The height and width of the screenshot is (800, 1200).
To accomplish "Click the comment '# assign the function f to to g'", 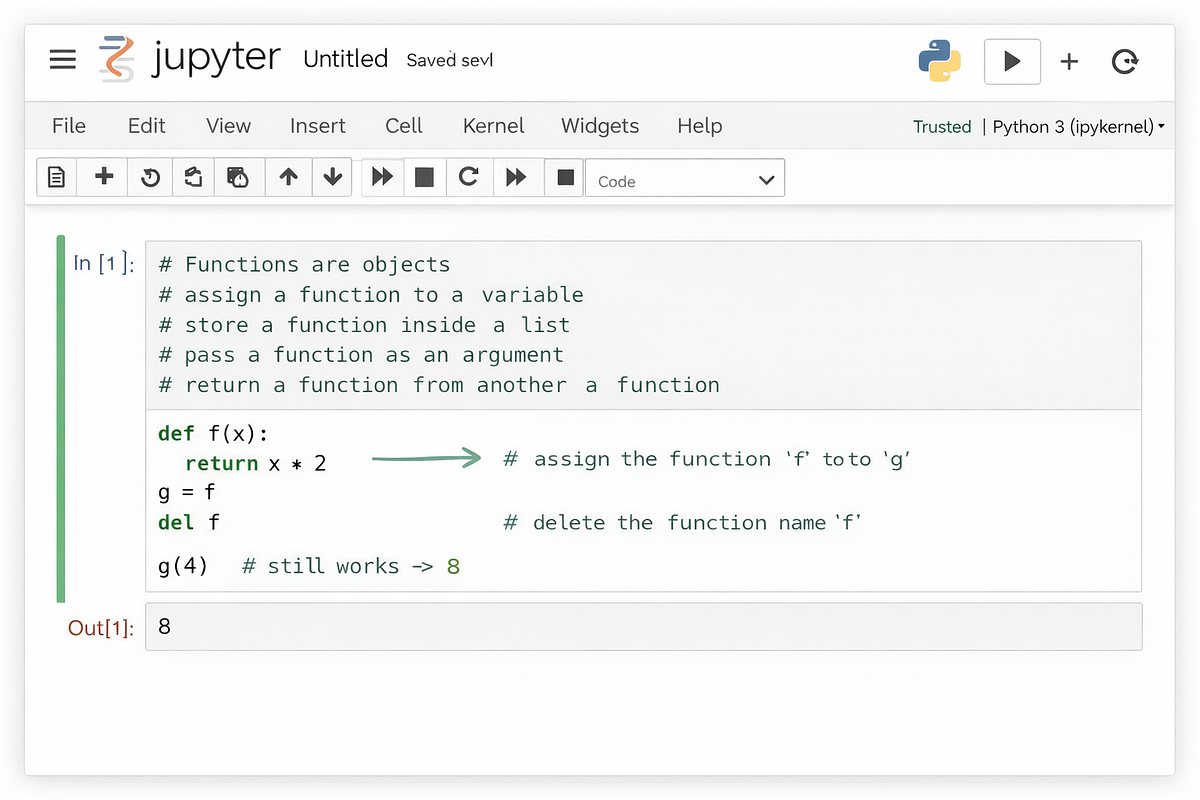I will pyautogui.click(x=707, y=459).
